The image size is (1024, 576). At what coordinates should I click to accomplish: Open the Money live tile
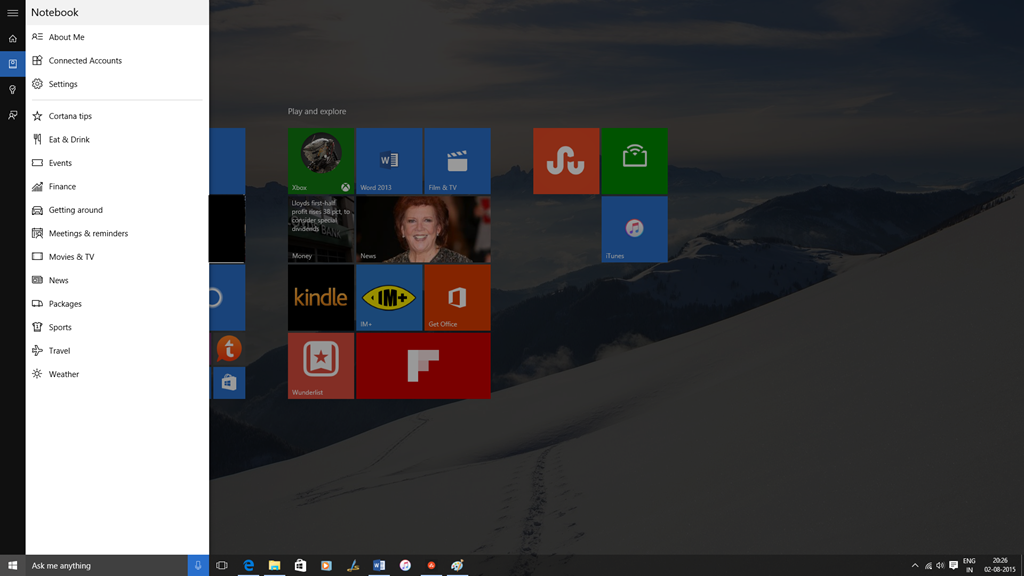point(321,229)
